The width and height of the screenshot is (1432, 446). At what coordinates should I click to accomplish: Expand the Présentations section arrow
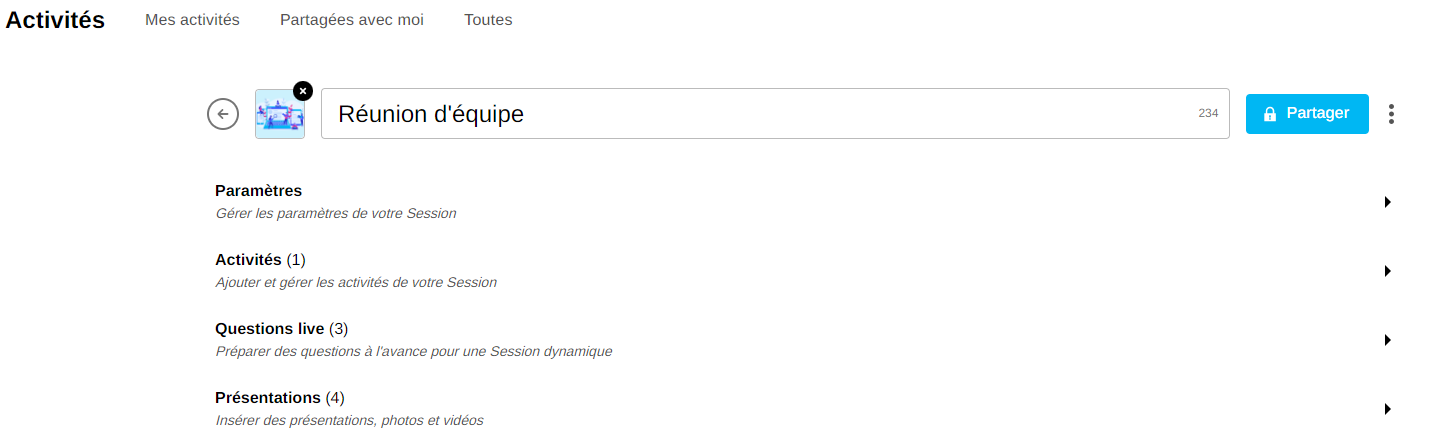(x=1387, y=409)
